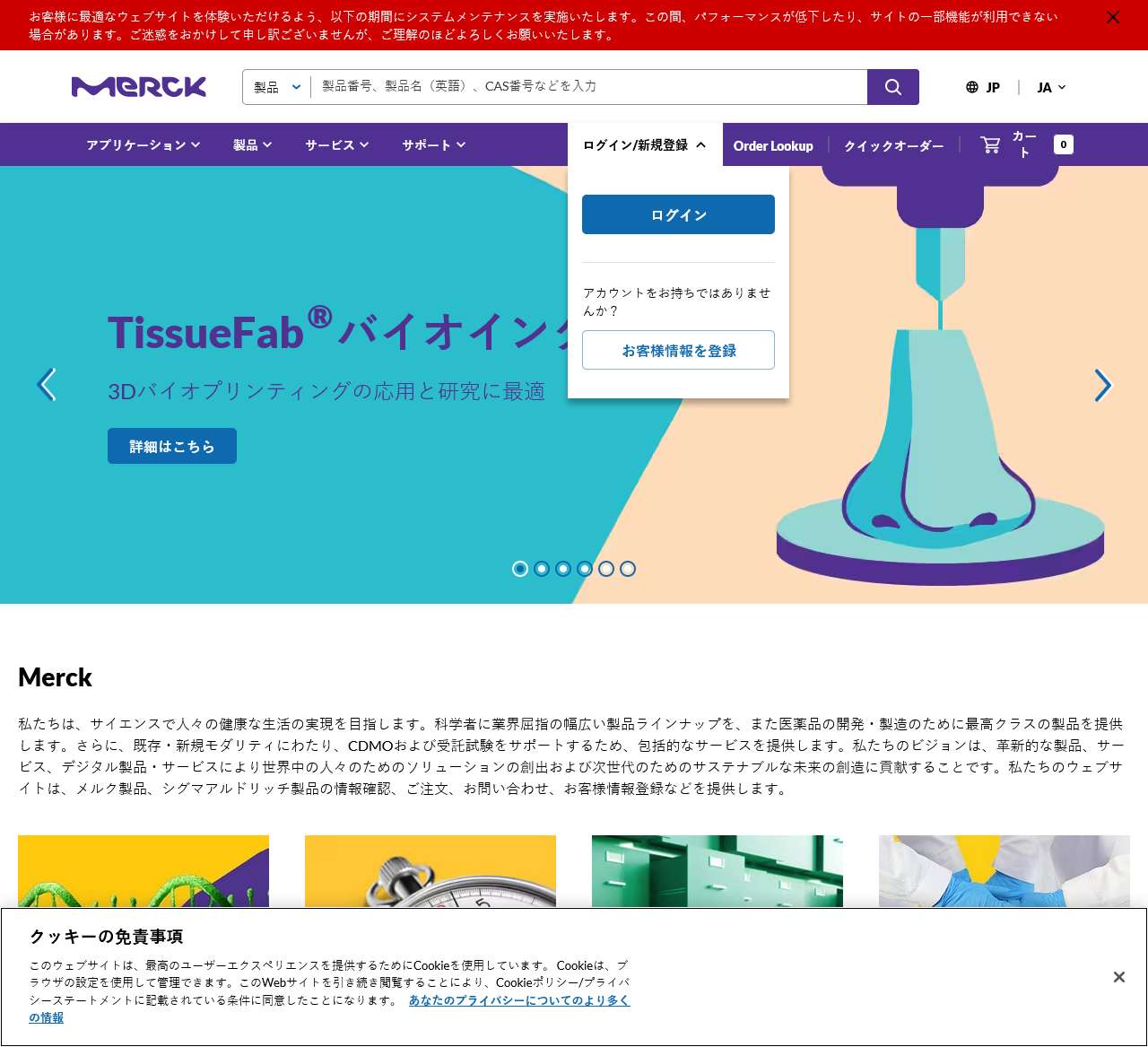1148x1047 pixels.
Task: Open the 製品 search category dropdown
Action: coord(277,87)
